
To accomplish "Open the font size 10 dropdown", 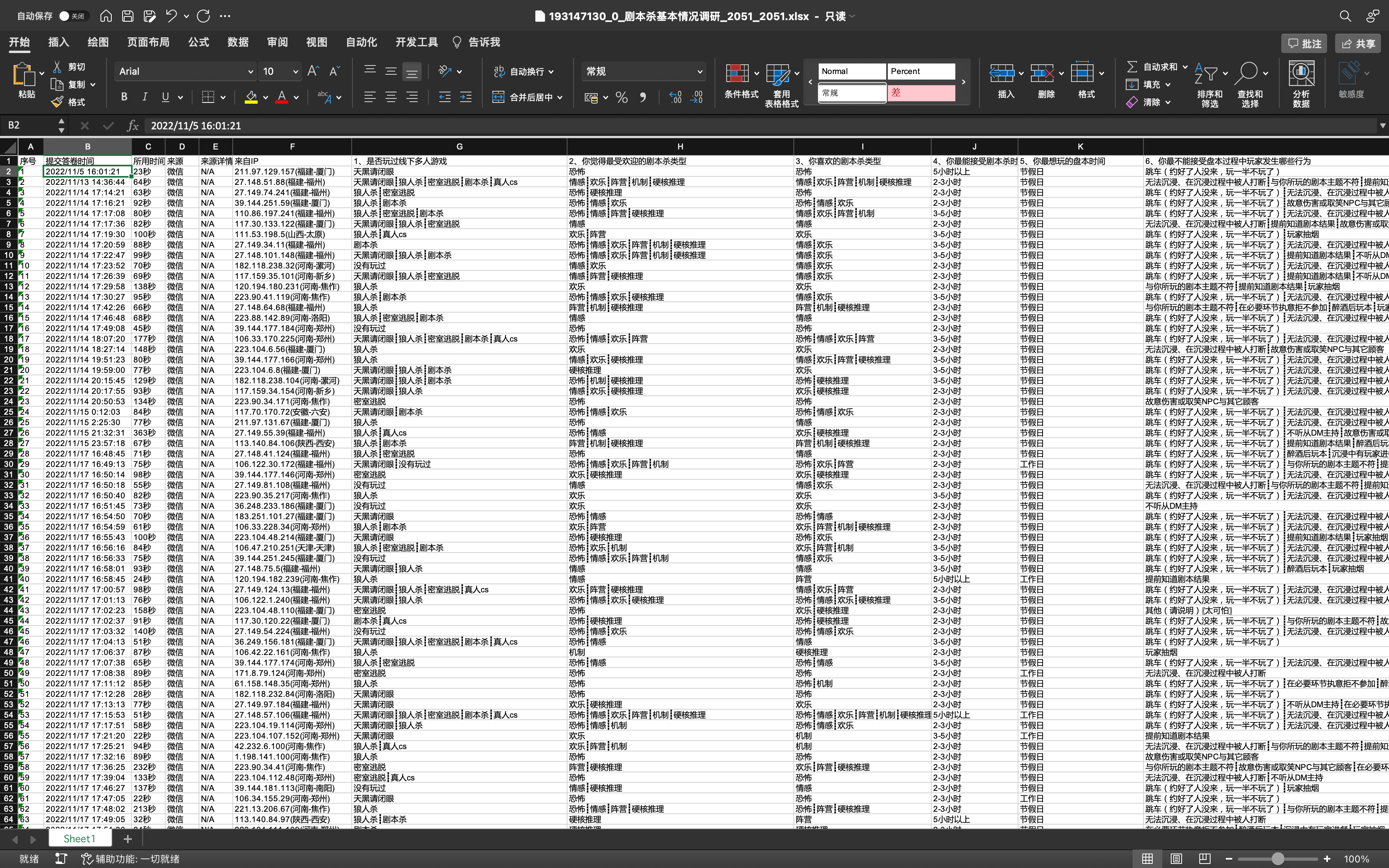I will click(x=295, y=72).
